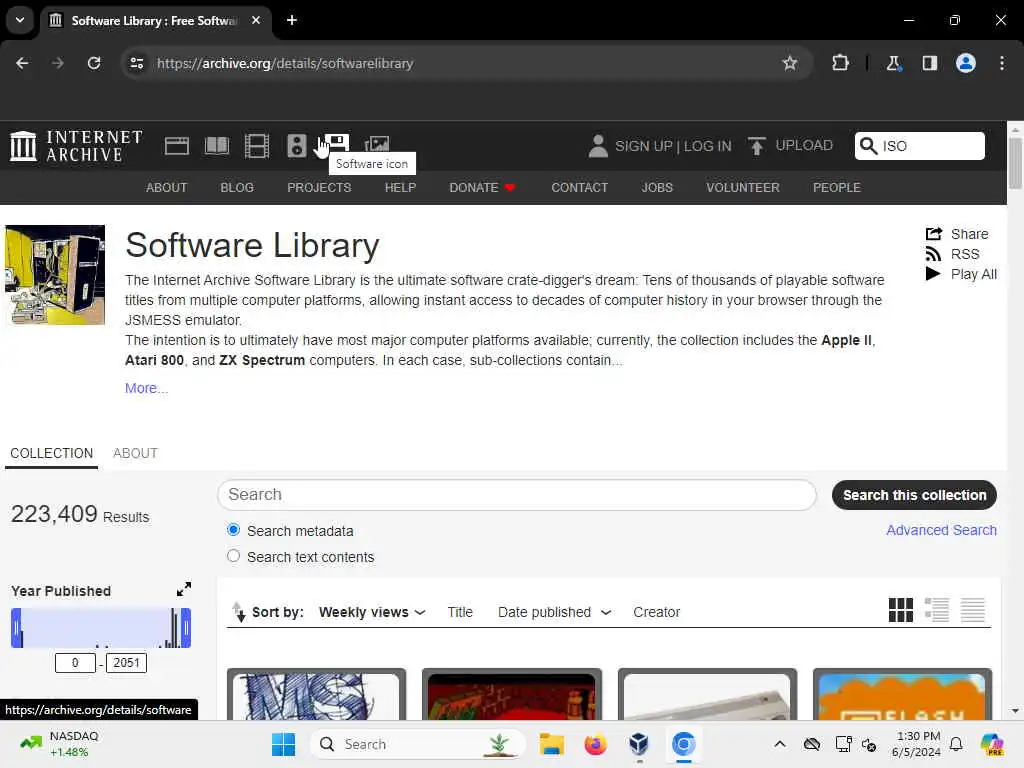The width and height of the screenshot is (1024, 768).
Task: Reload the page
Action: pos(94,63)
